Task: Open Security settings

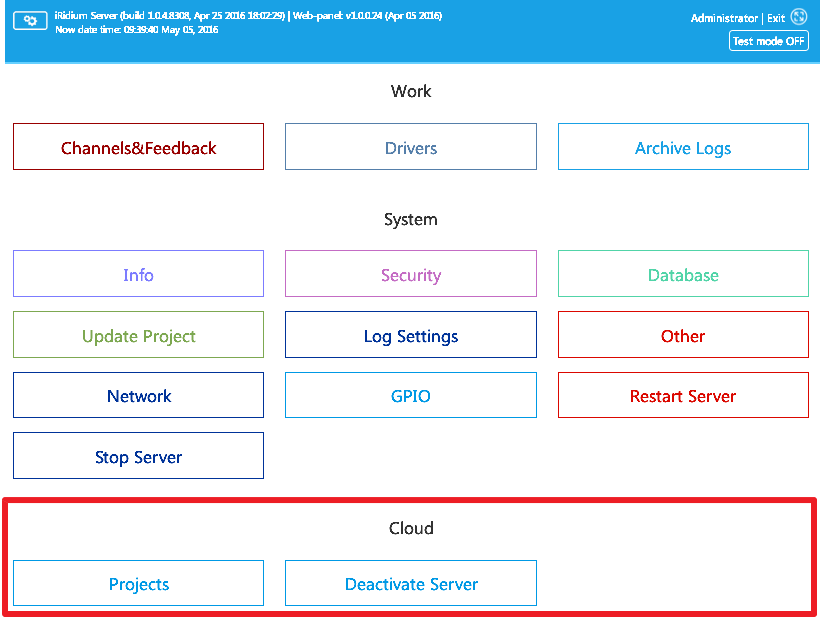Action: pos(410,274)
